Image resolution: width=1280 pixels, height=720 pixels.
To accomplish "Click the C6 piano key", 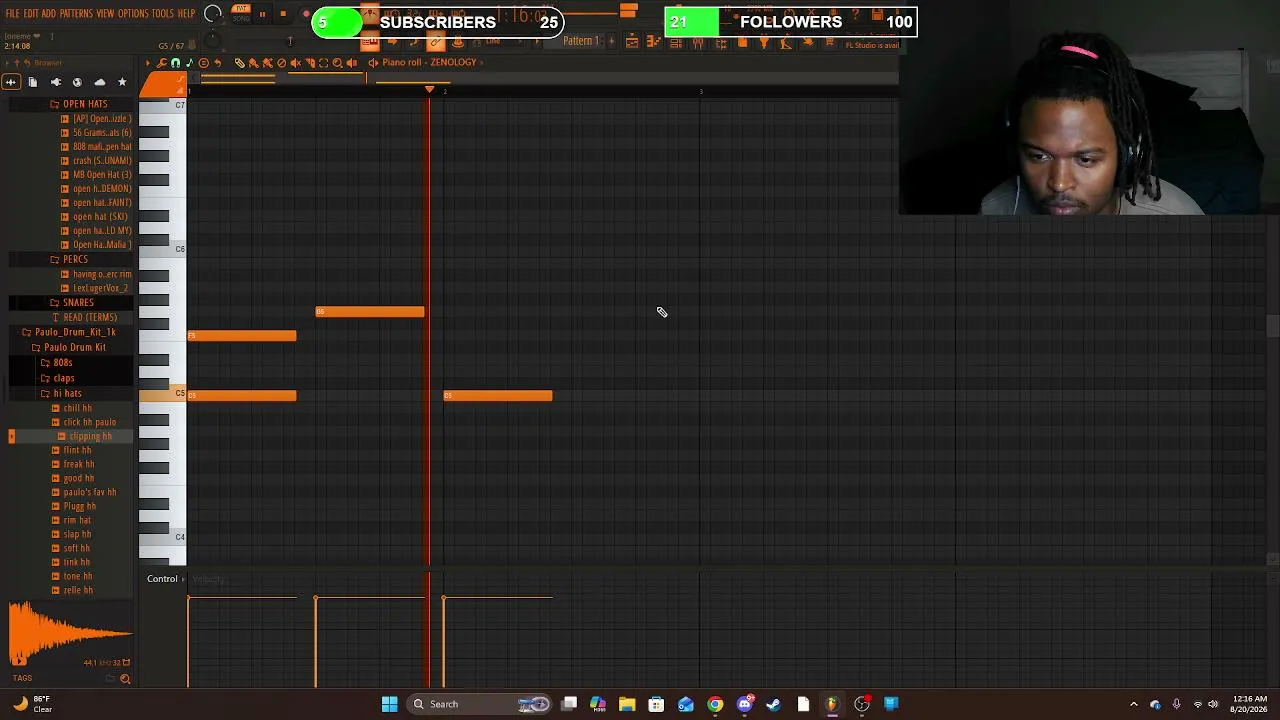I will (162, 250).
